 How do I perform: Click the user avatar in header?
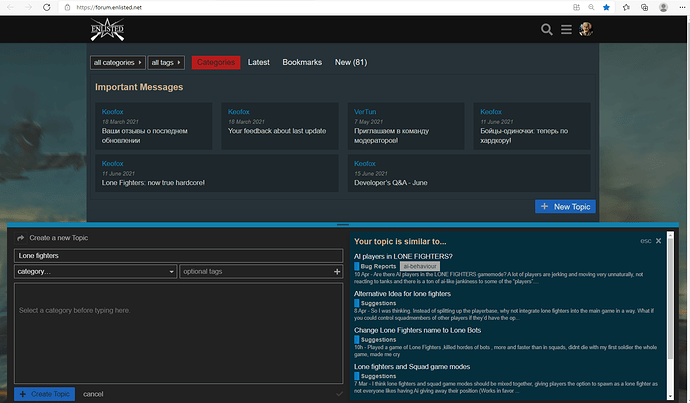coord(586,30)
